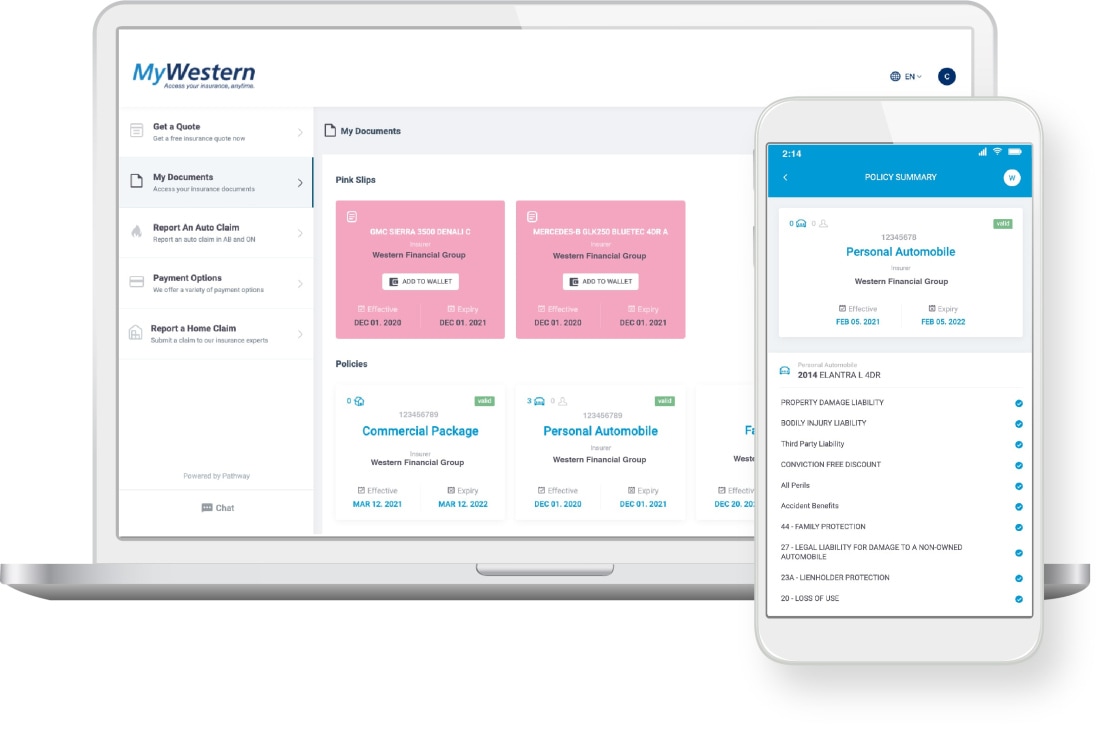The image size is (1110, 738).
Task: Click the Report a Home Claim house icon
Action: (x=135, y=333)
